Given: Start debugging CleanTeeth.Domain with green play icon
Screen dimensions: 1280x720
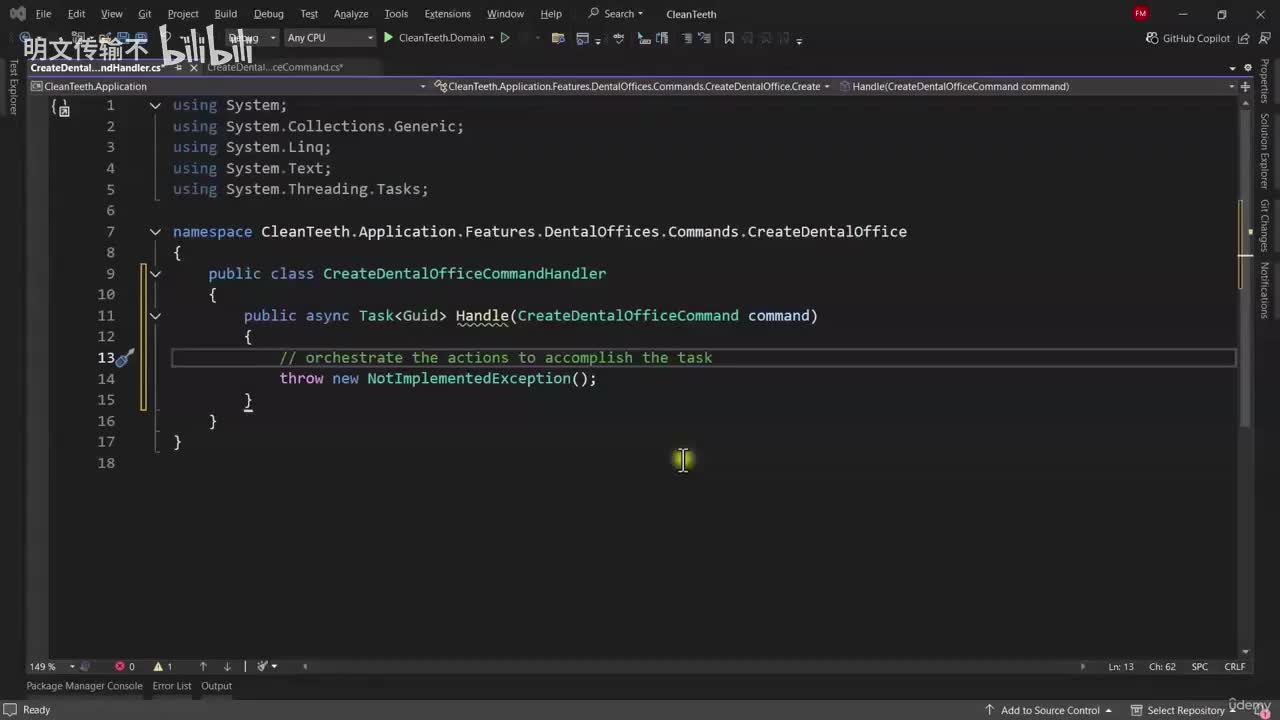Looking at the screenshot, I should pyautogui.click(x=389, y=38).
